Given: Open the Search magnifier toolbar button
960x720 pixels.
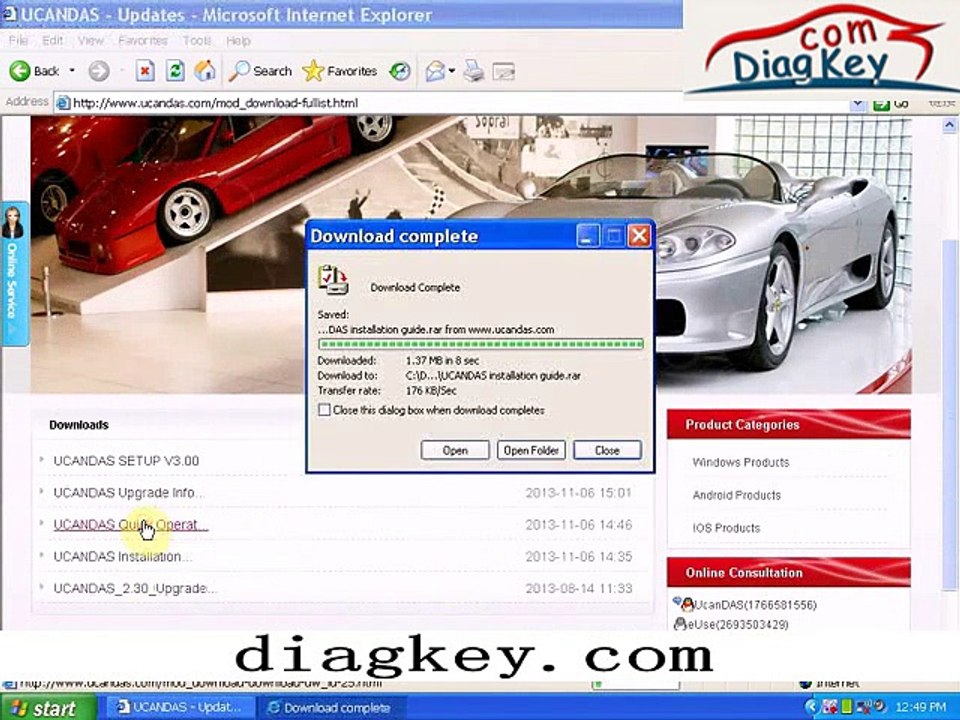Looking at the screenshot, I should coord(260,71).
